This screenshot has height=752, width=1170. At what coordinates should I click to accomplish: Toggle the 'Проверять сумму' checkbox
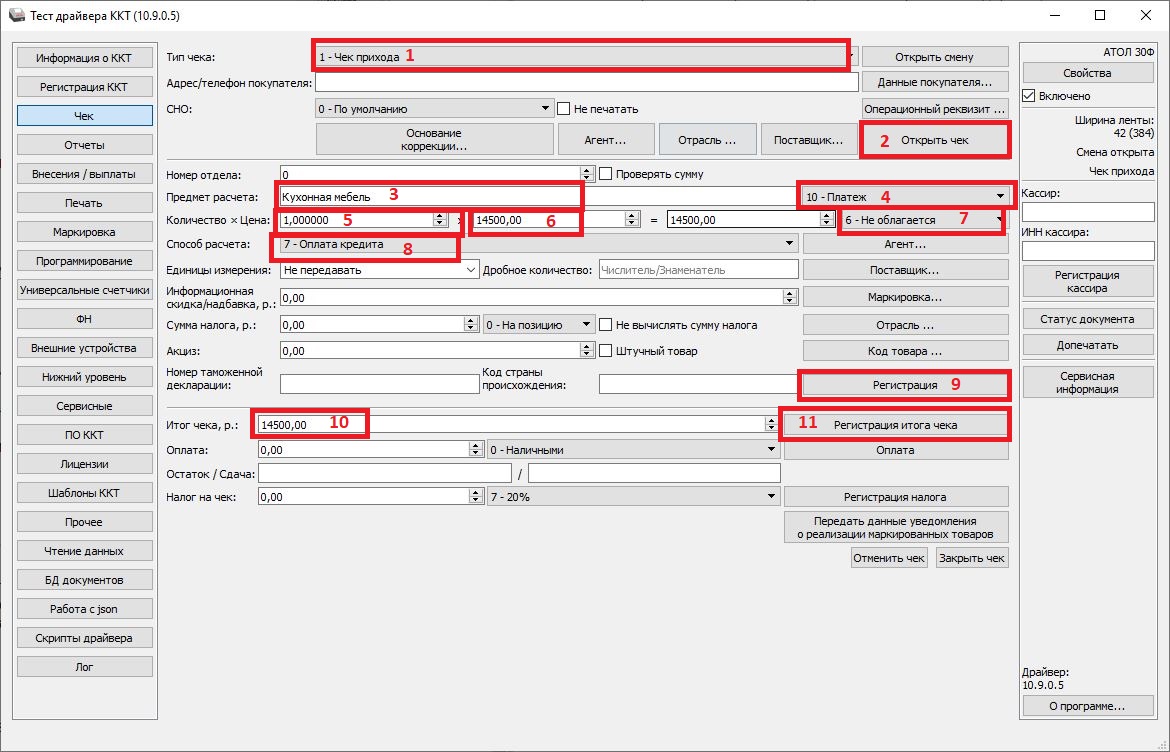tap(606, 174)
